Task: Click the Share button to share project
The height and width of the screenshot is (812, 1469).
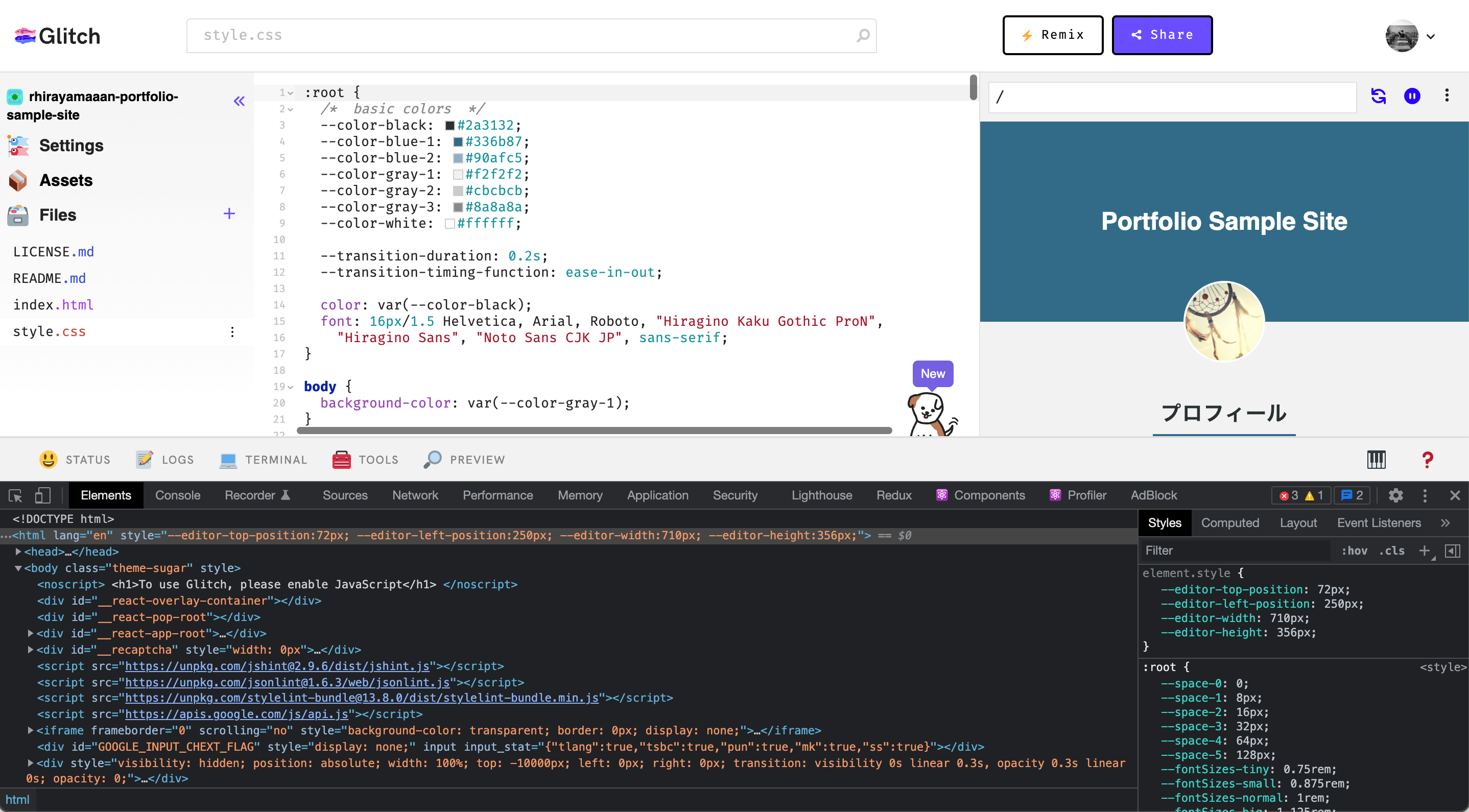Action: [1163, 34]
